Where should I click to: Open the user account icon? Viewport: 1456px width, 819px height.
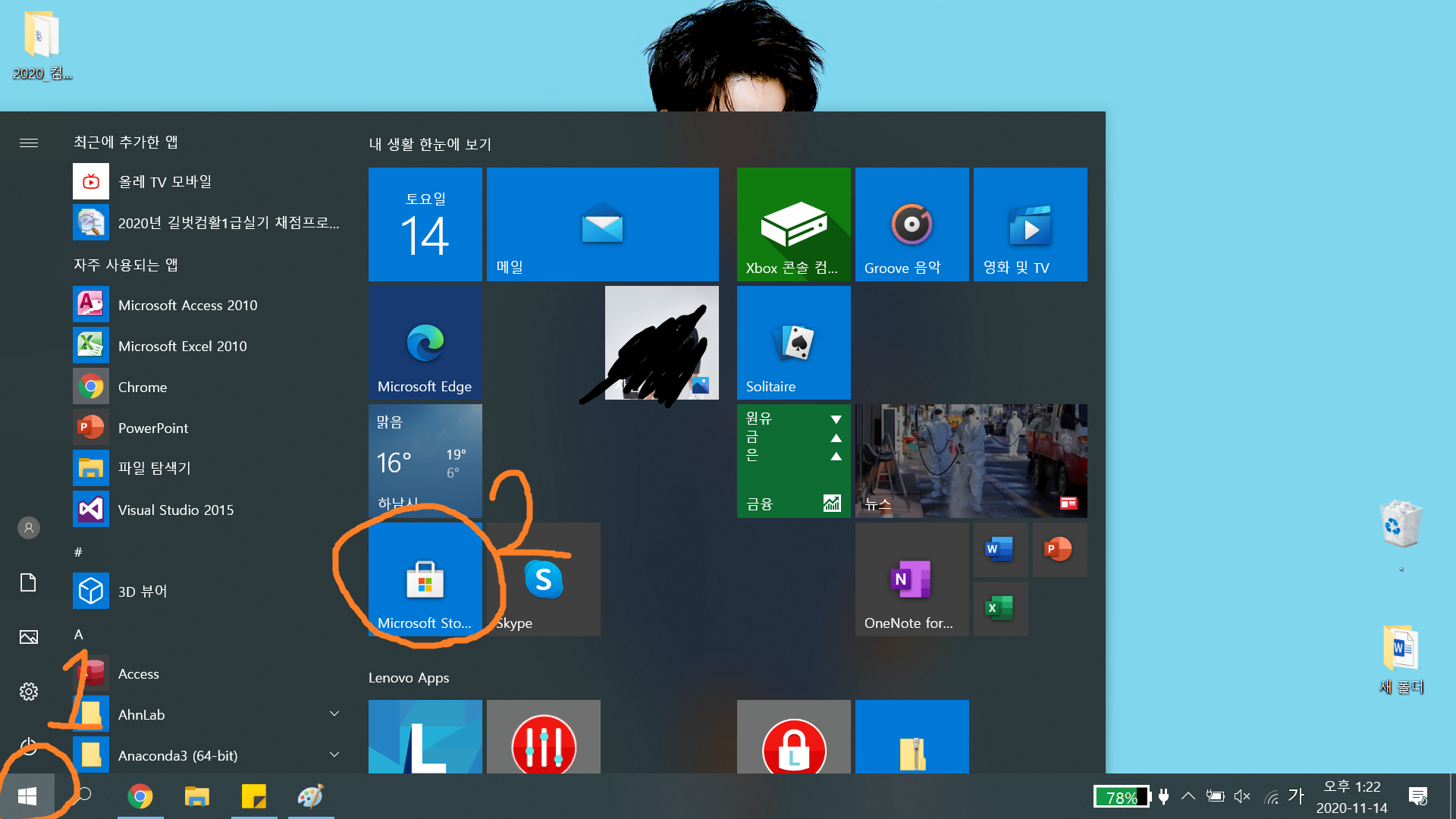click(x=29, y=528)
